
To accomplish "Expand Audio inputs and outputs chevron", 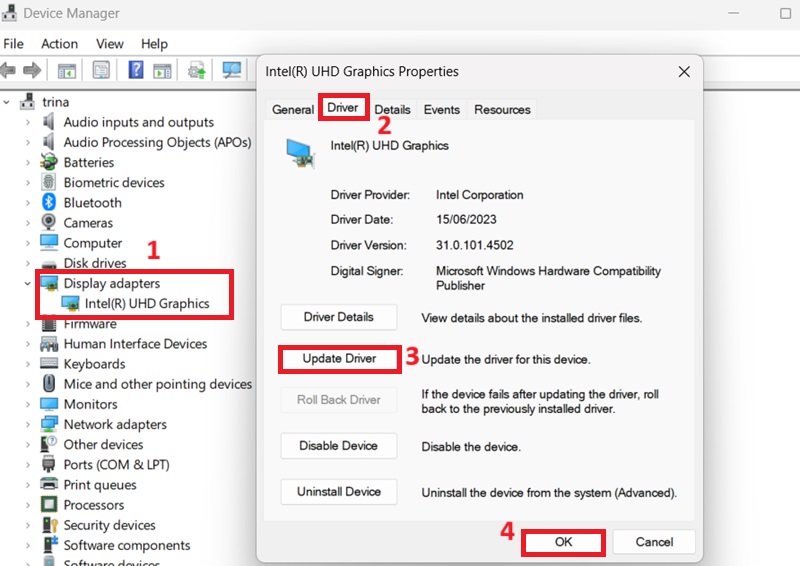I will click(x=28, y=122).
